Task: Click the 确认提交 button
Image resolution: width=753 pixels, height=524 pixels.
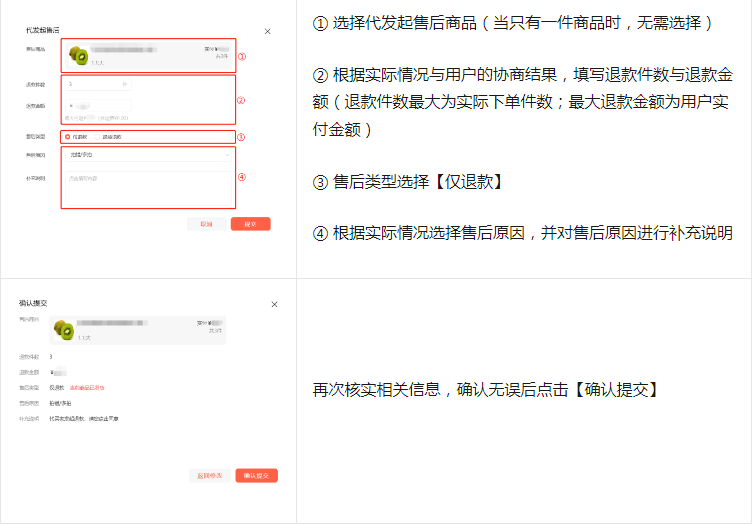Action: [257, 476]
